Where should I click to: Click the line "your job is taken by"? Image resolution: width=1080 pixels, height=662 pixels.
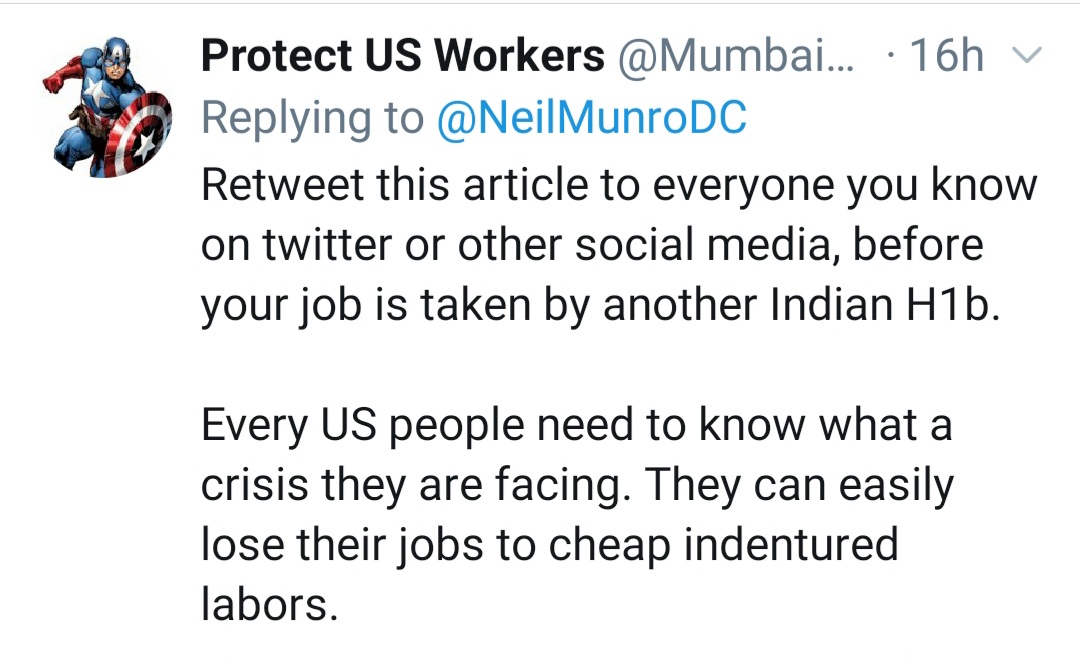click(600, 307)
